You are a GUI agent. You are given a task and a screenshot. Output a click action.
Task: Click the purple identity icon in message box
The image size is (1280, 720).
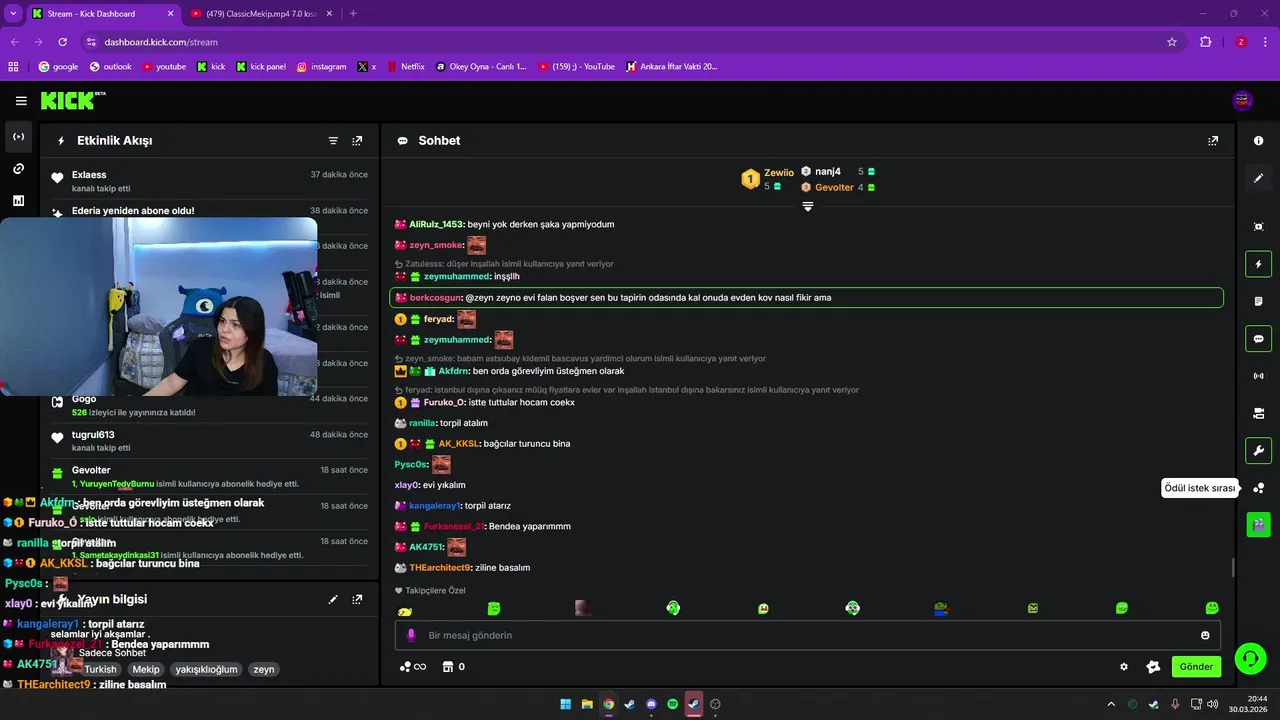pyautogui.click(x=411, y=635)
